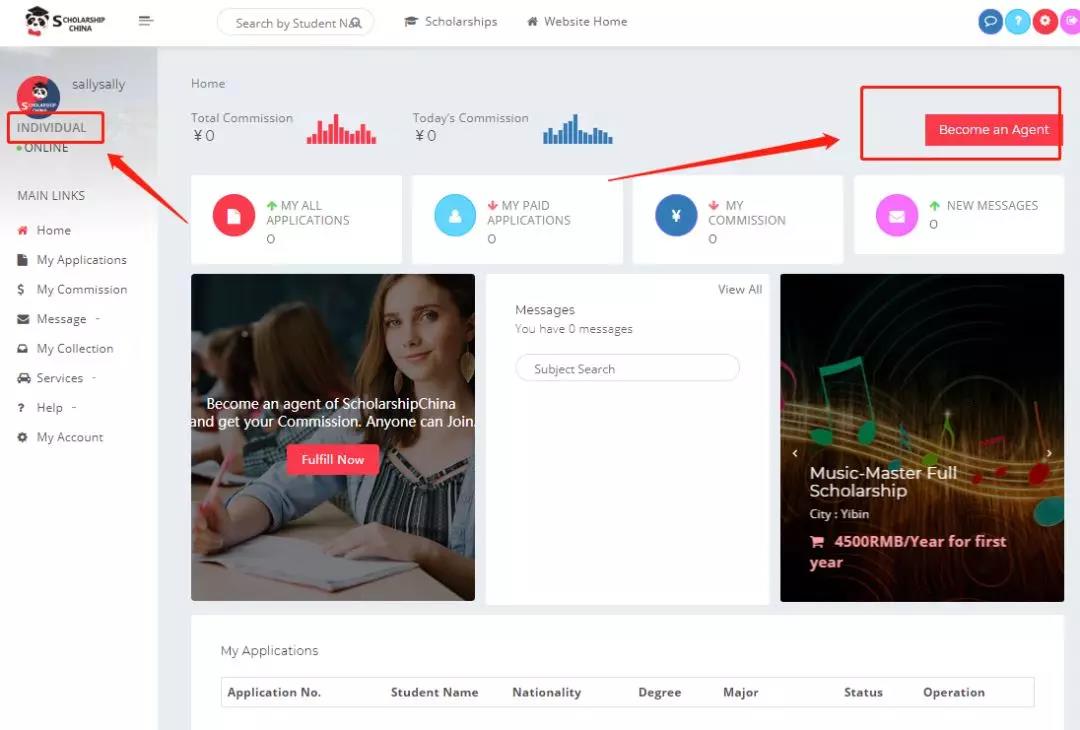Click the INDIVIDUAL account type label
The image size is (1080, 730).
coord(52,127)
